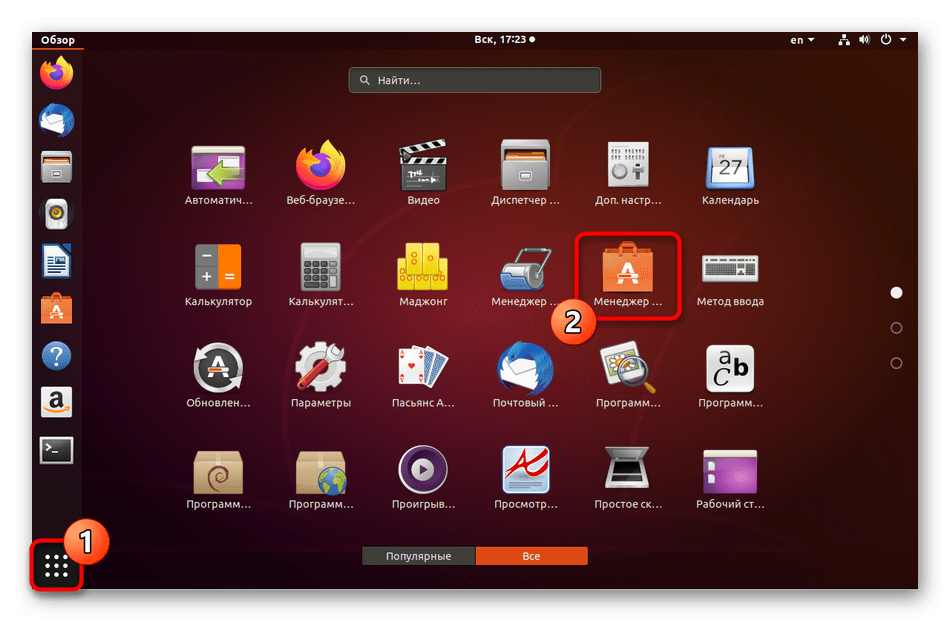Image resolution: width=950 pixels, height=622 pixels.
Task: Launch the Календарь app
Action: [x=730, y=174]
